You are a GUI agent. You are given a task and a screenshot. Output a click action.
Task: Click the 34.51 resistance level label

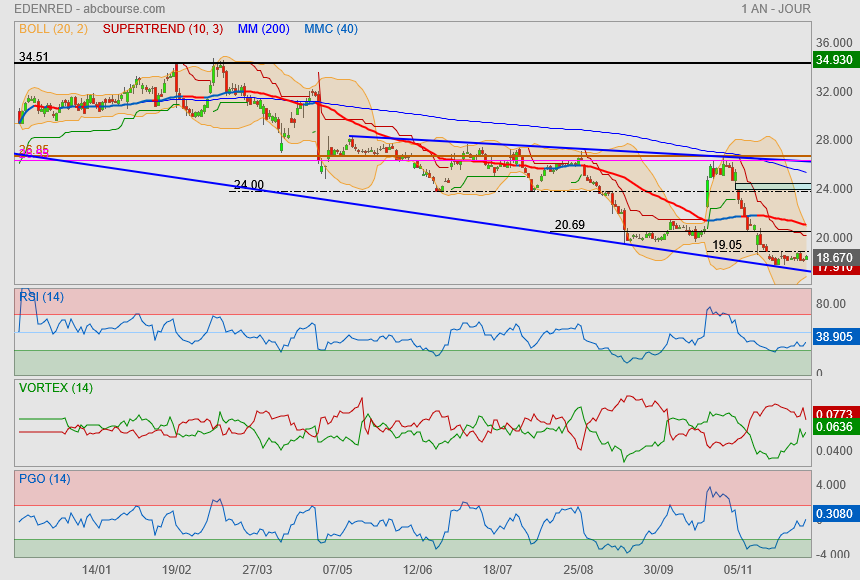pyautogui.click(x=34, y=57)
